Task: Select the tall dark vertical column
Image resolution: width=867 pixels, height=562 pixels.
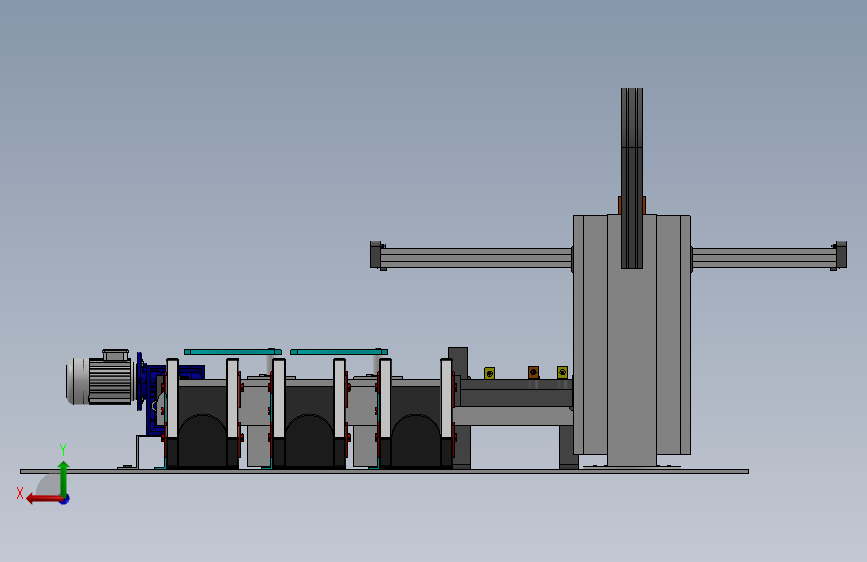Action: (x=632, y=178)
